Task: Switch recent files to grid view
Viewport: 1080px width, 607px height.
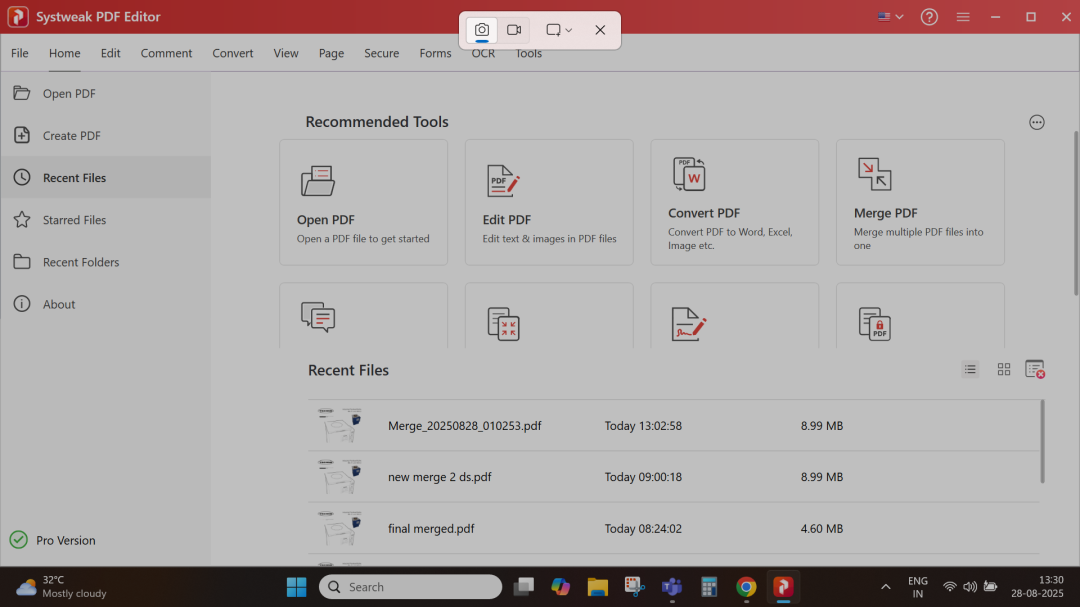Action: (x=1004, y=369)
